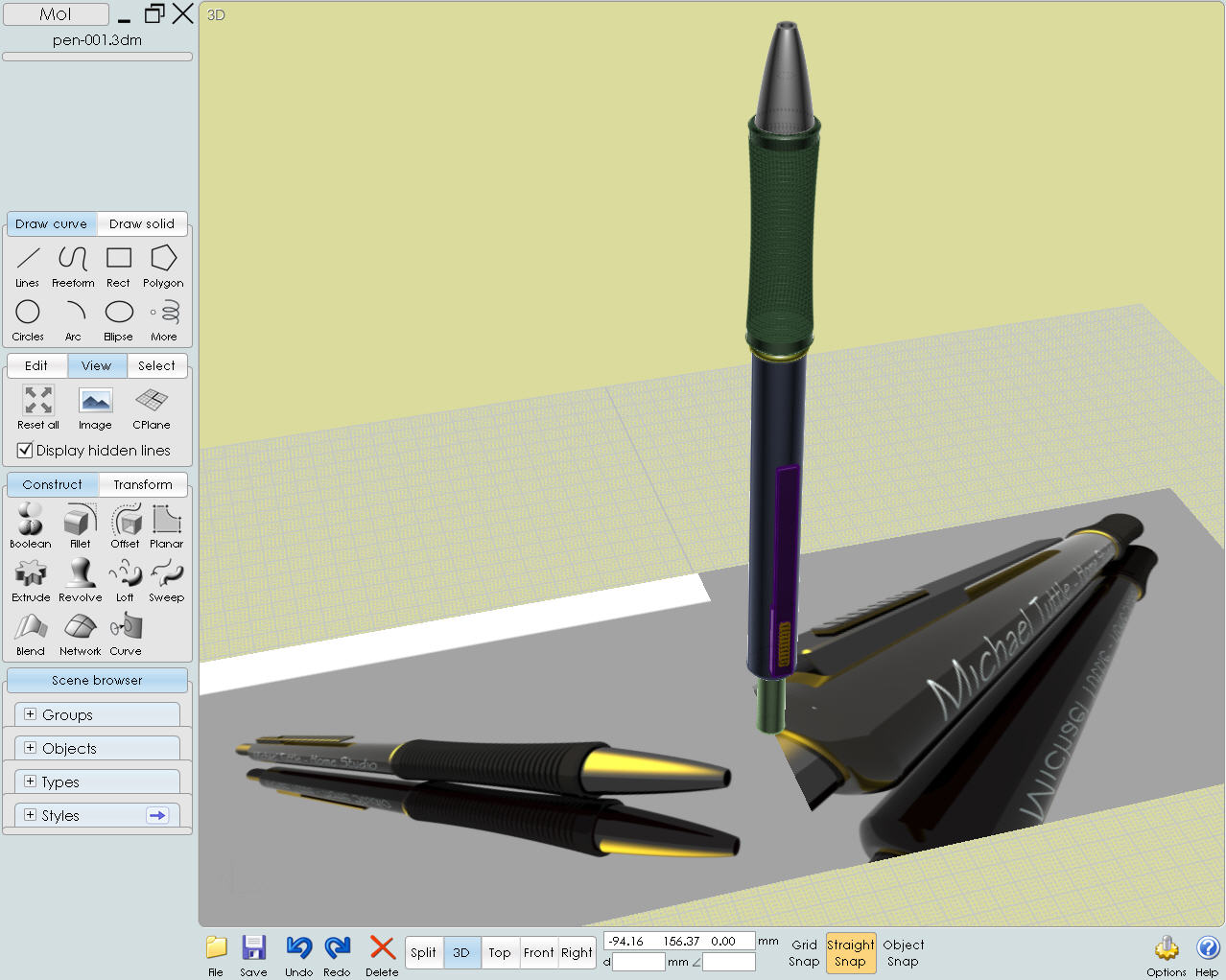This screenshot has height=980, width=1226.
Task: Select the Loft tool
Action: pos(126,579)
